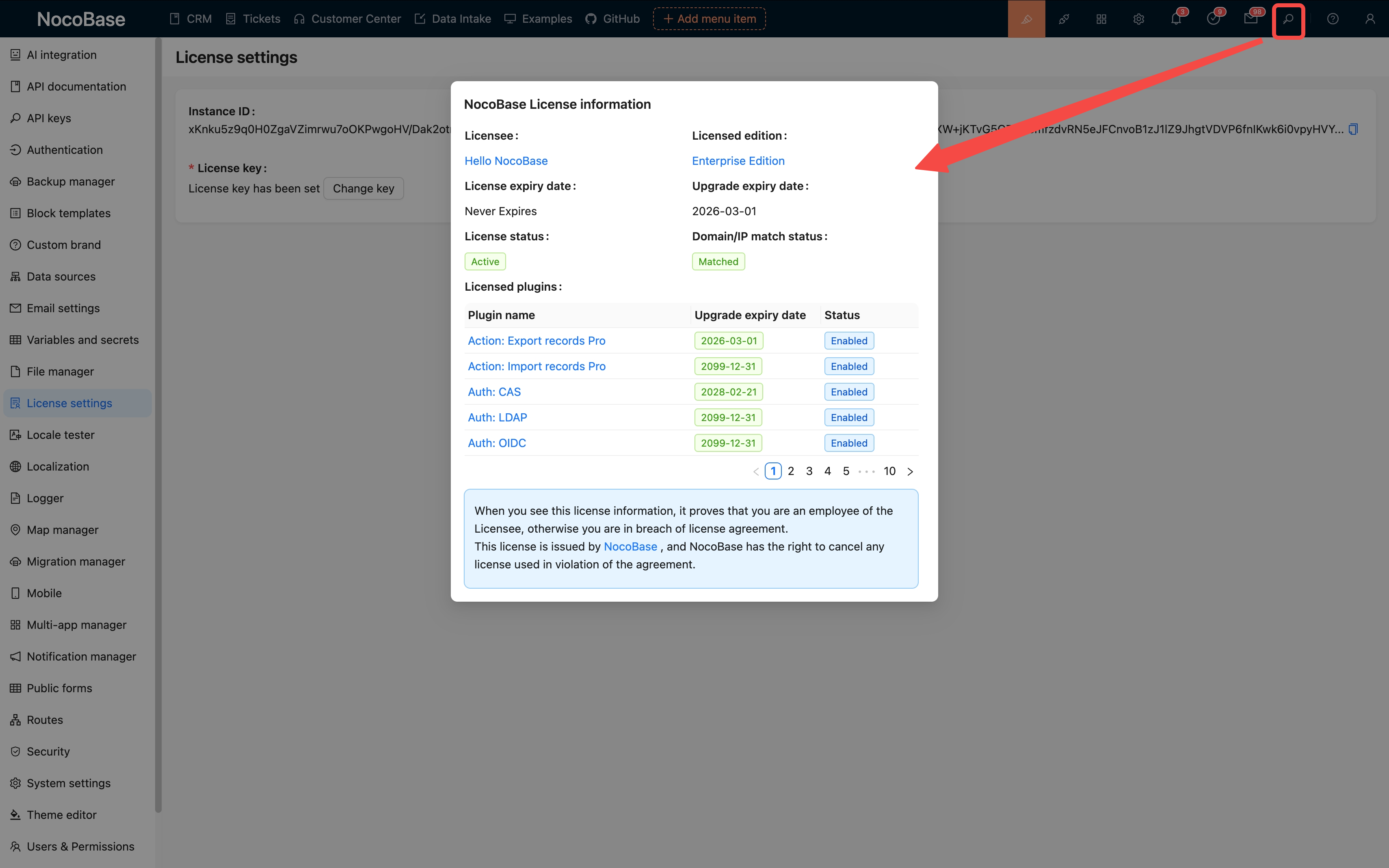The image size is (1389, 868).
Task: Open the user profile icon
Action: click(1370, 19)
